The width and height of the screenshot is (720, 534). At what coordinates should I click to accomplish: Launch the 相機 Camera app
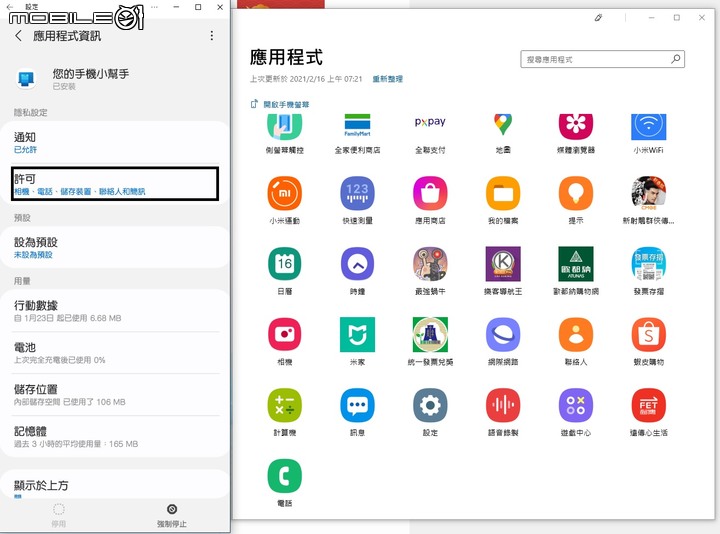(x=284, y=334)
